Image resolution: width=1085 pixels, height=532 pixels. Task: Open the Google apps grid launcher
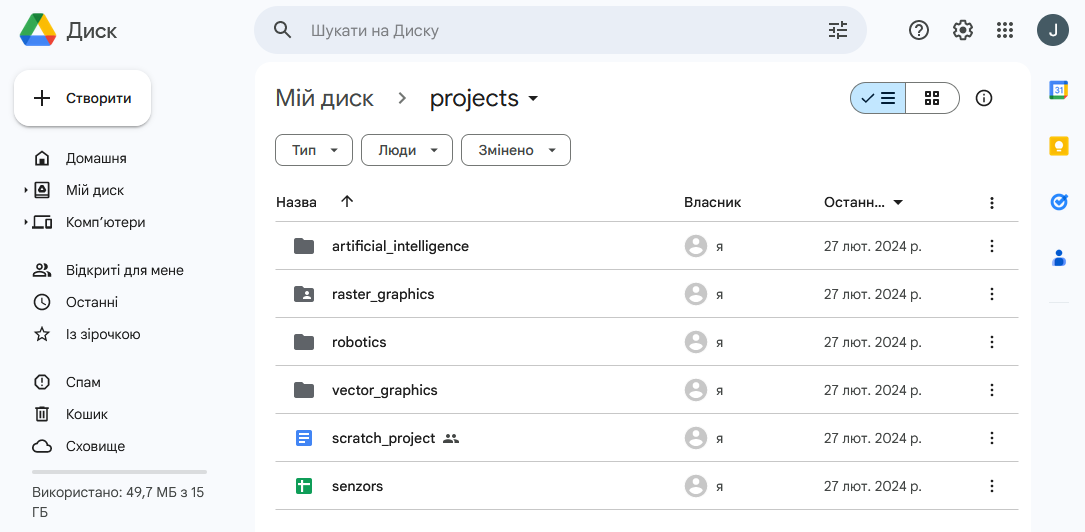[1005, 30]
